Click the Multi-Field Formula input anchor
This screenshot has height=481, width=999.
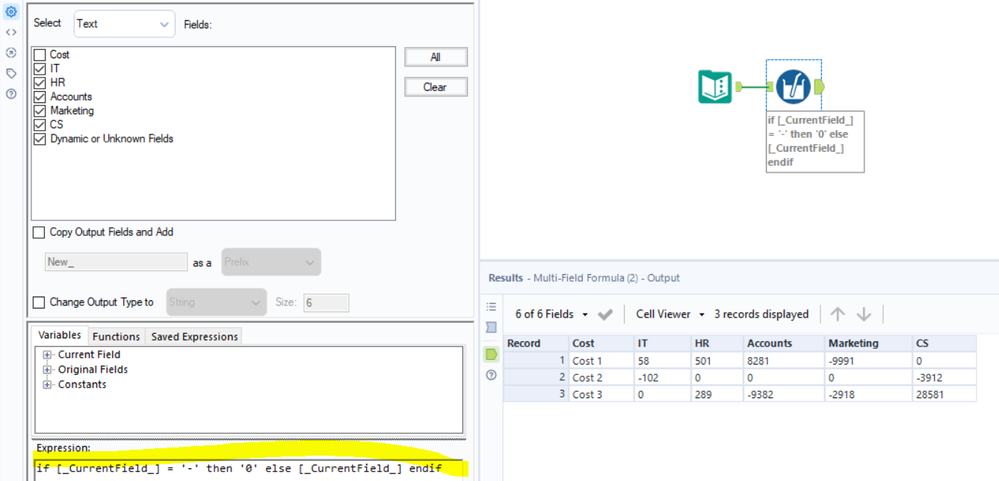pos(770,87)
